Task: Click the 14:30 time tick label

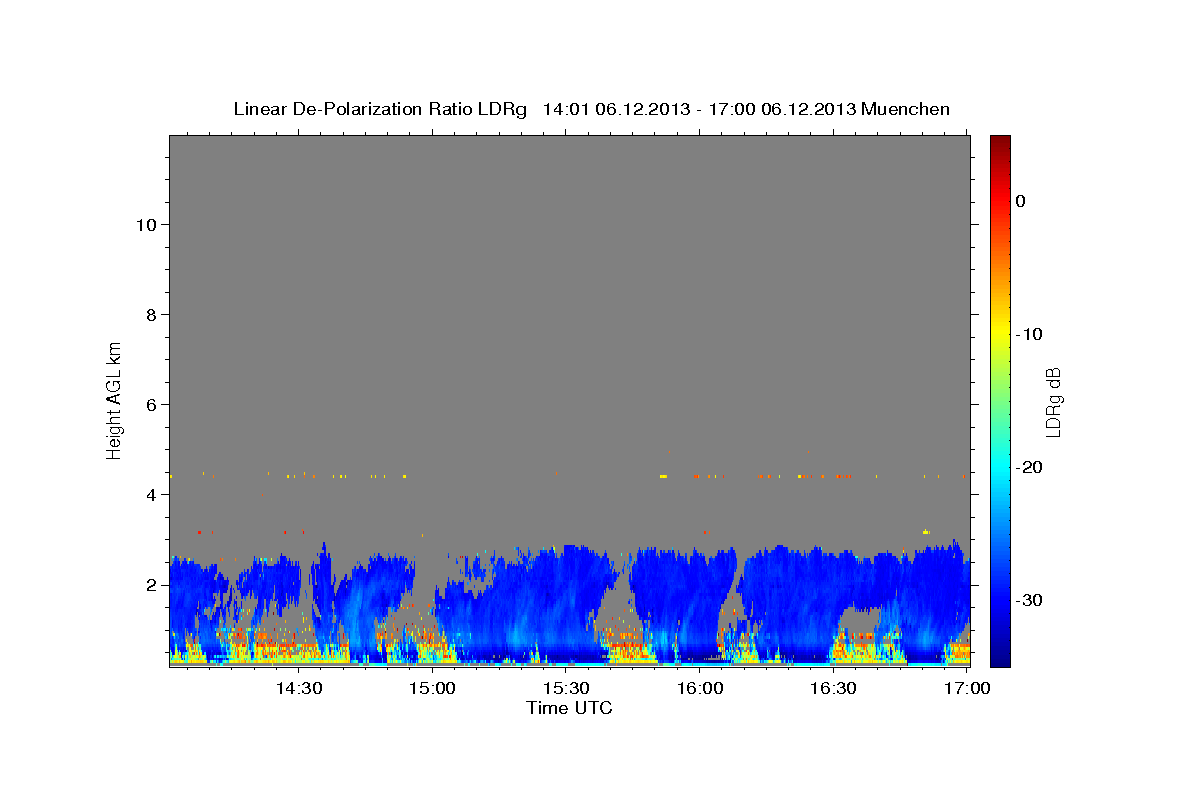Action: pyautogui.click(x=298, y=688)
